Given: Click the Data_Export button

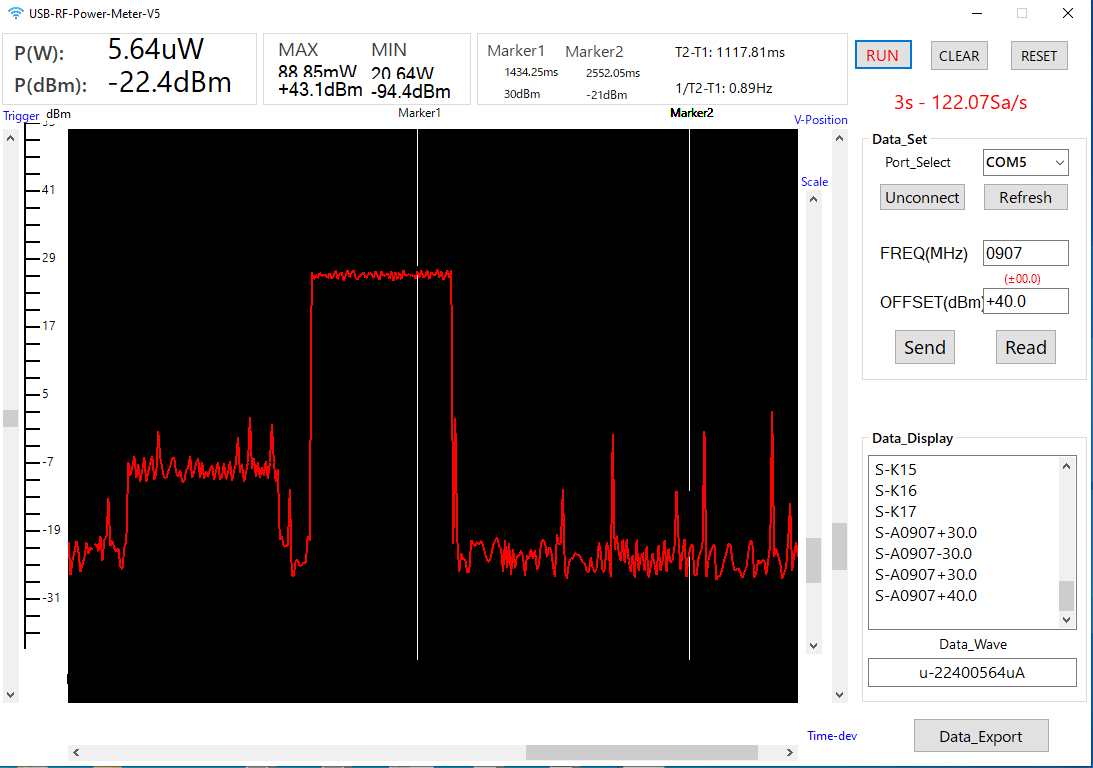Looking at the screenshot, I should point(981,736).
